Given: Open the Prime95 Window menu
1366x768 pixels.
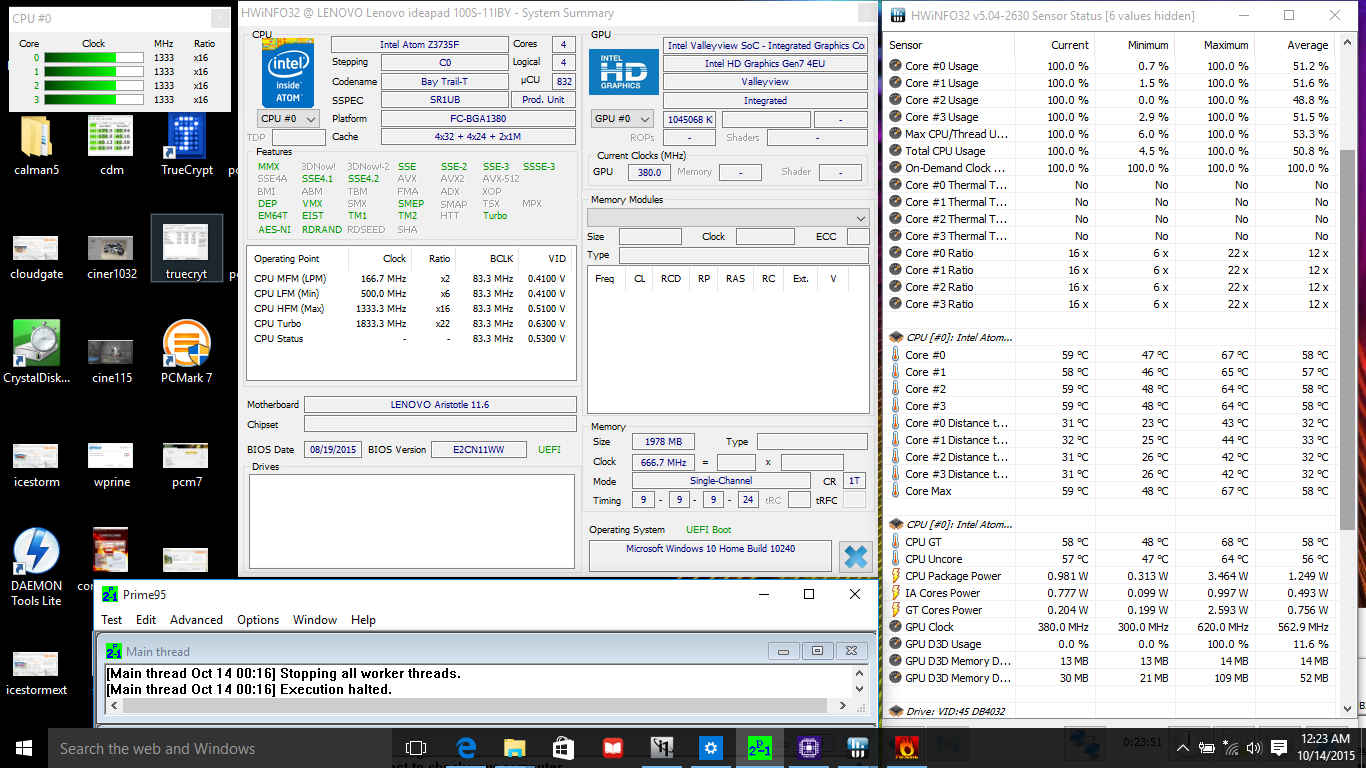Looking at the screenshot, I should [x=315, y=620].
